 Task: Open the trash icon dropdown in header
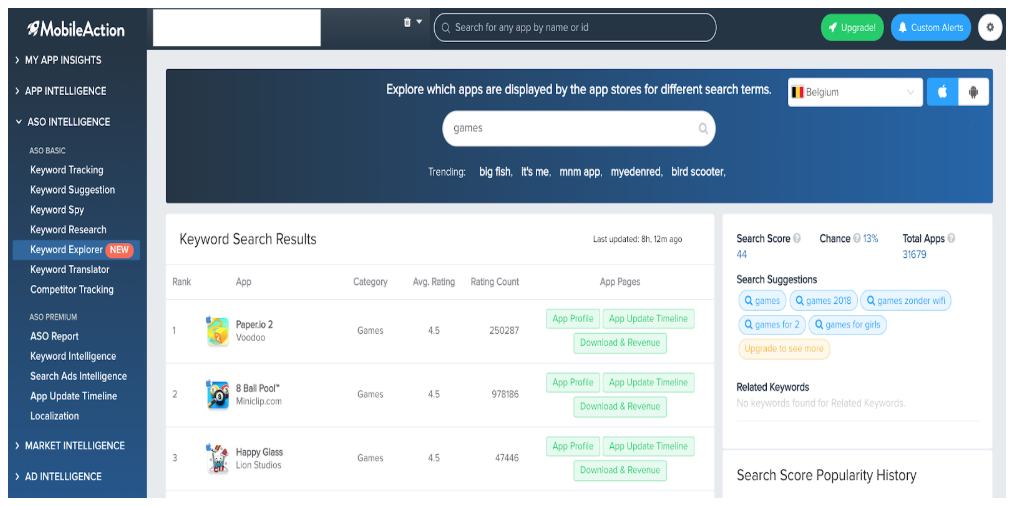coord(412,22)
